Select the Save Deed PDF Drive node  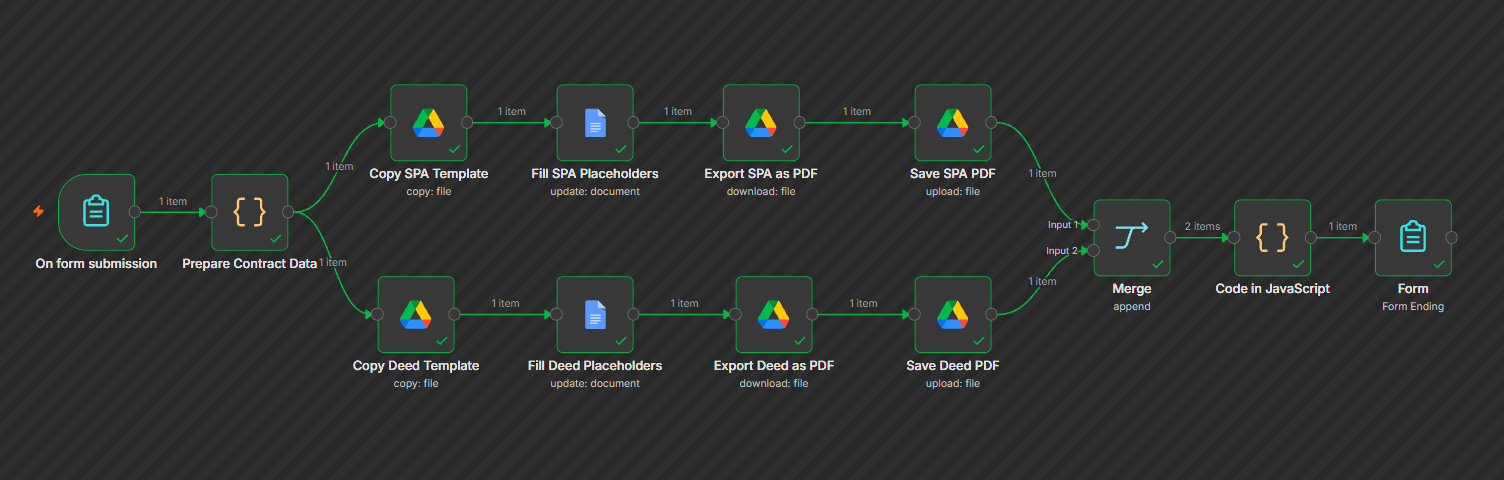tap(953, 314)
